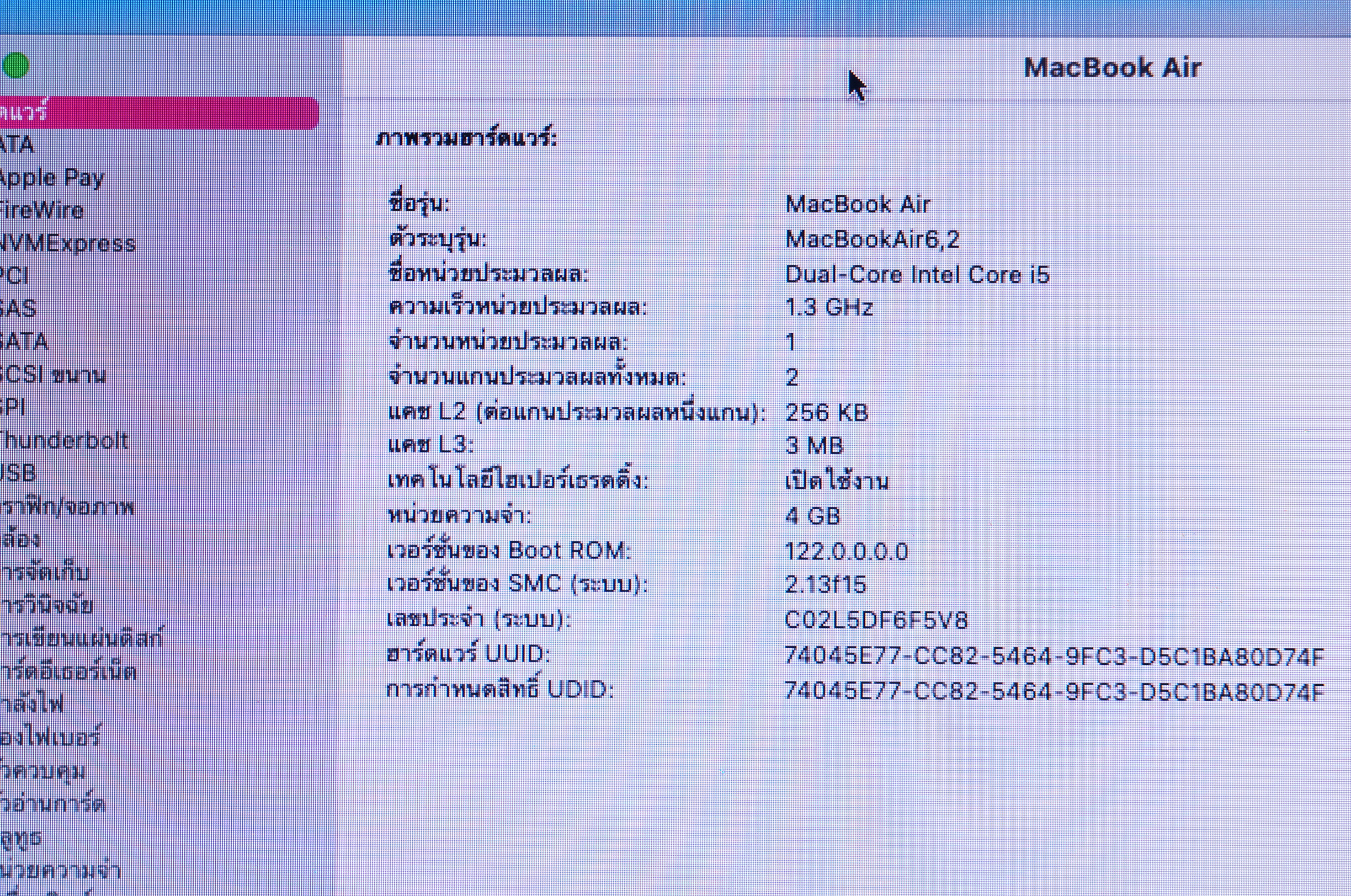Select หน่วยความจำ in the sidebar
This screenshot has height=896, width=1351.
(60, 870)
